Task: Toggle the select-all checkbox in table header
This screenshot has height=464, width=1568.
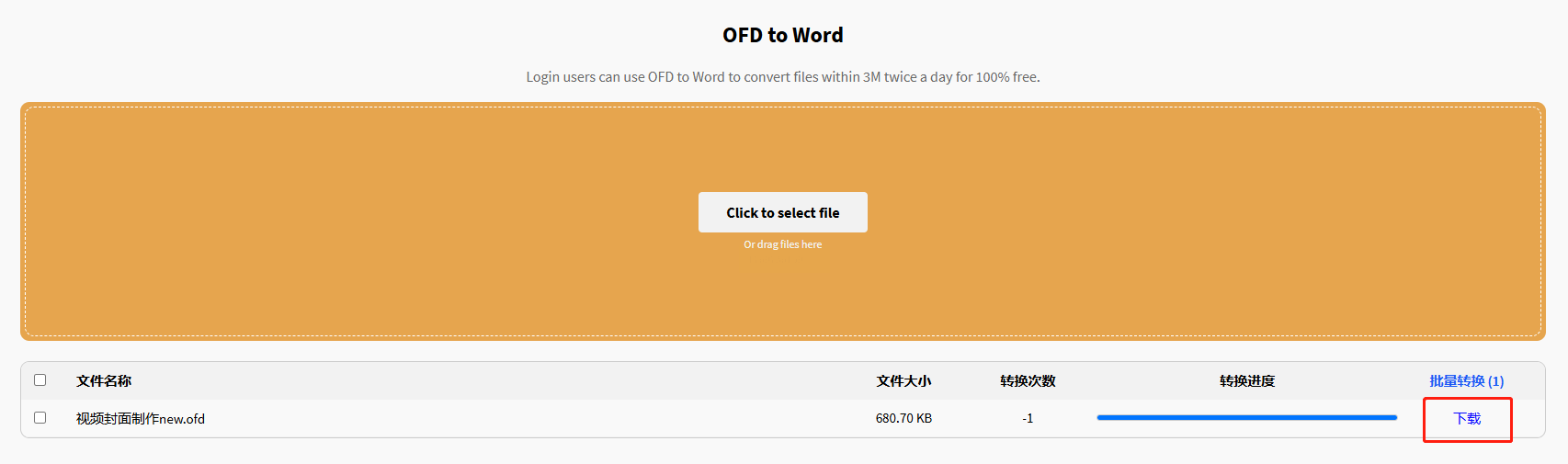Action: pyautogui.click(x=40, y=380)
